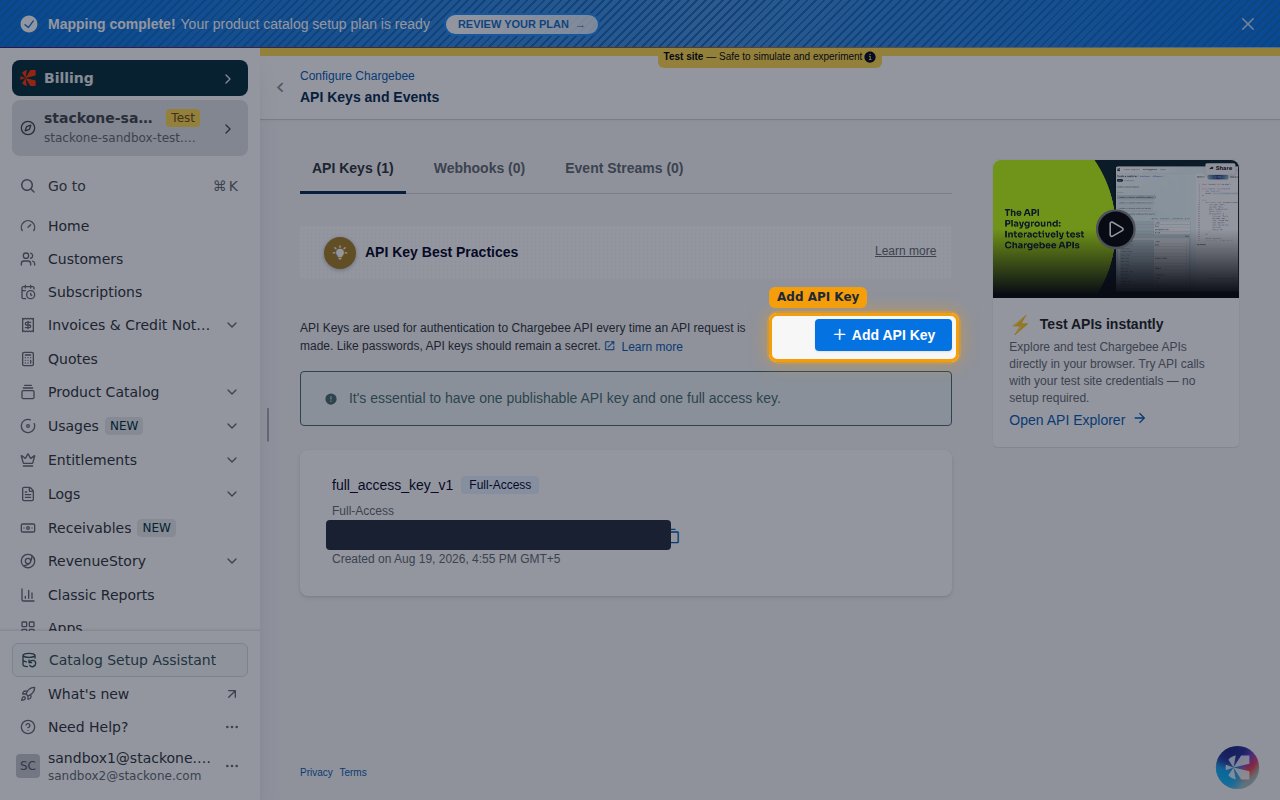Screen dimensions: 1280x800
Task: Expand Invoices & Credit Notes chevron
Action: 232,325
